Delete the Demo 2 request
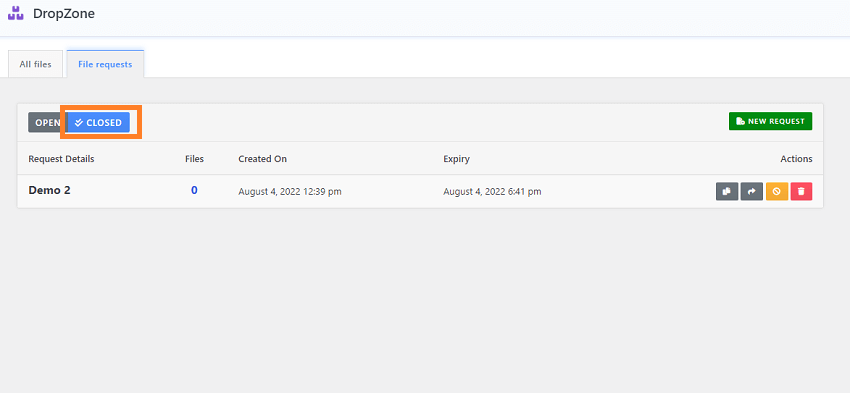Image resolution: width=850 pixels, height=393 pixels. pyautogui.click(x=801, y=191)
